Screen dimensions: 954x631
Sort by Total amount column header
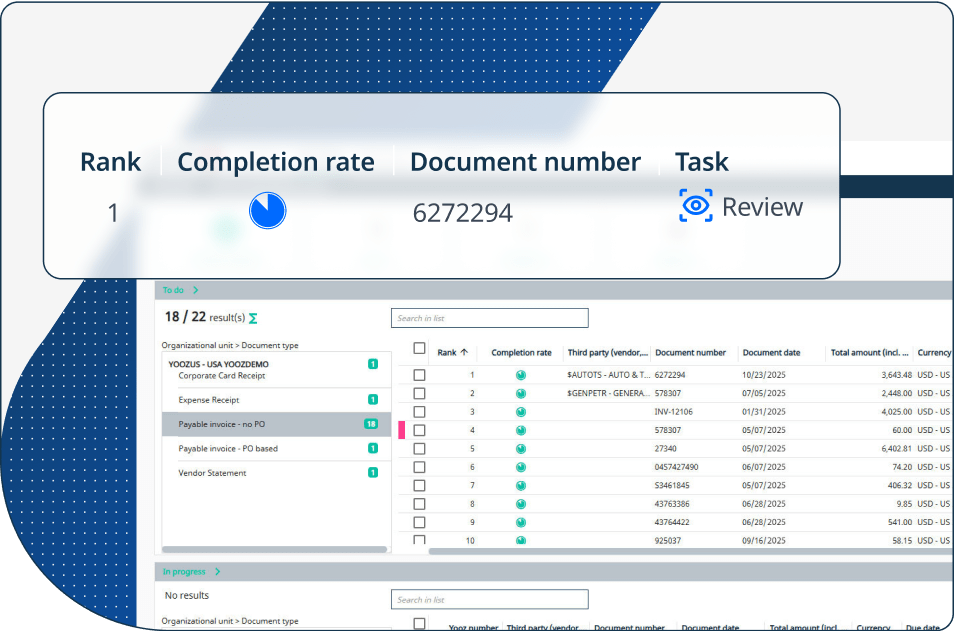point(869,353)
